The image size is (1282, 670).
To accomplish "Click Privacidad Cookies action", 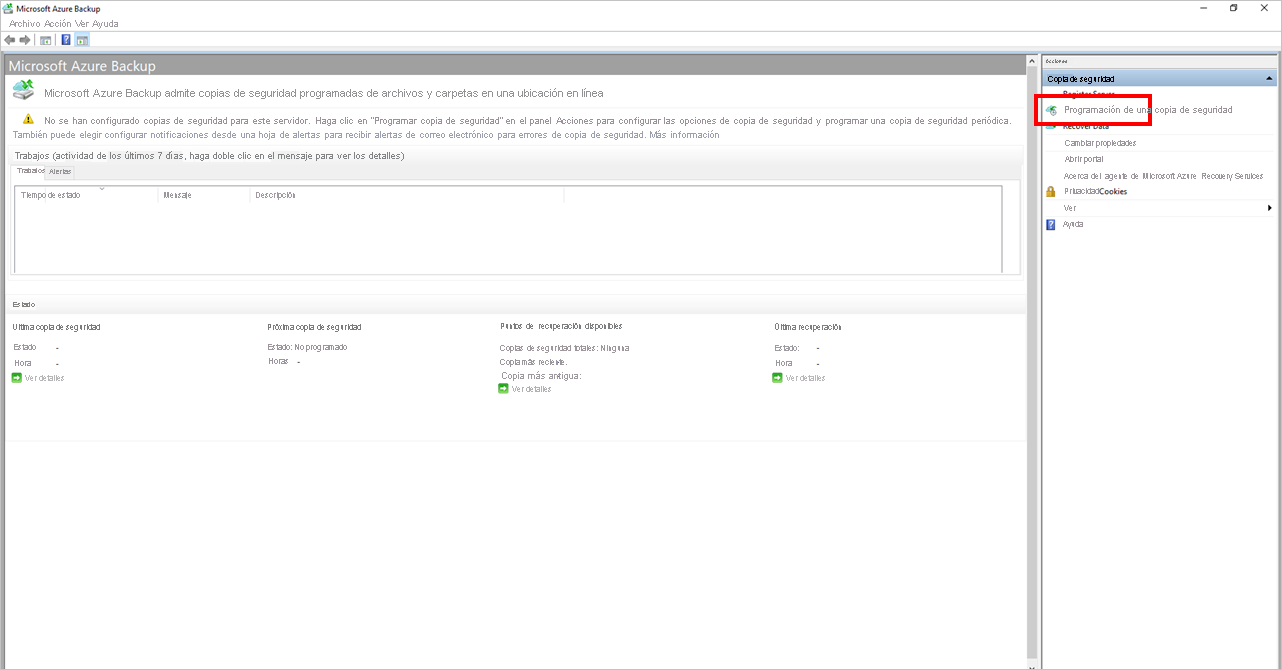I will click(1095, 191).
